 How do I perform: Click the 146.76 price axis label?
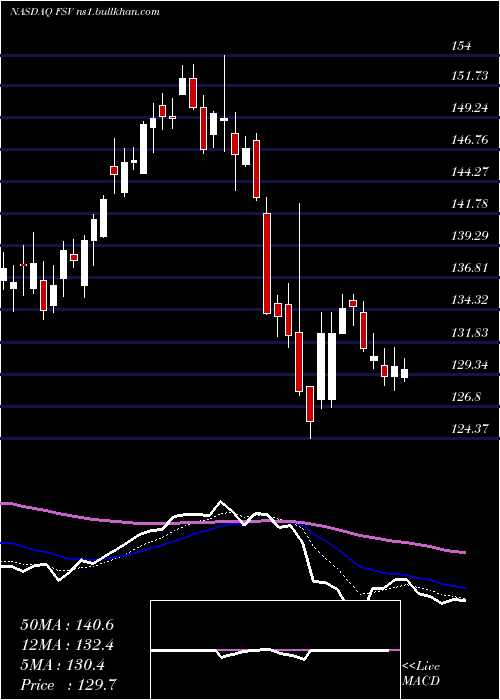click(x=470, y=140)
